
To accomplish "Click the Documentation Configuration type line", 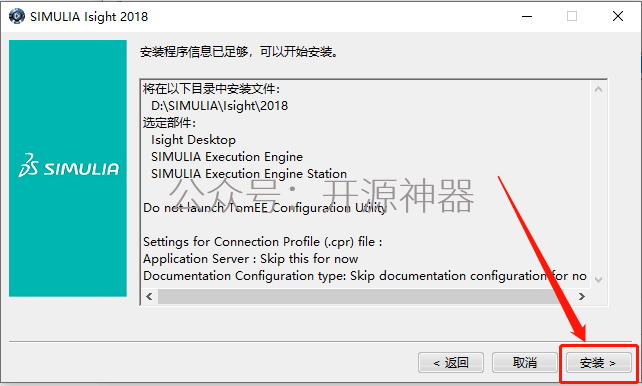I will coord(365,276).
